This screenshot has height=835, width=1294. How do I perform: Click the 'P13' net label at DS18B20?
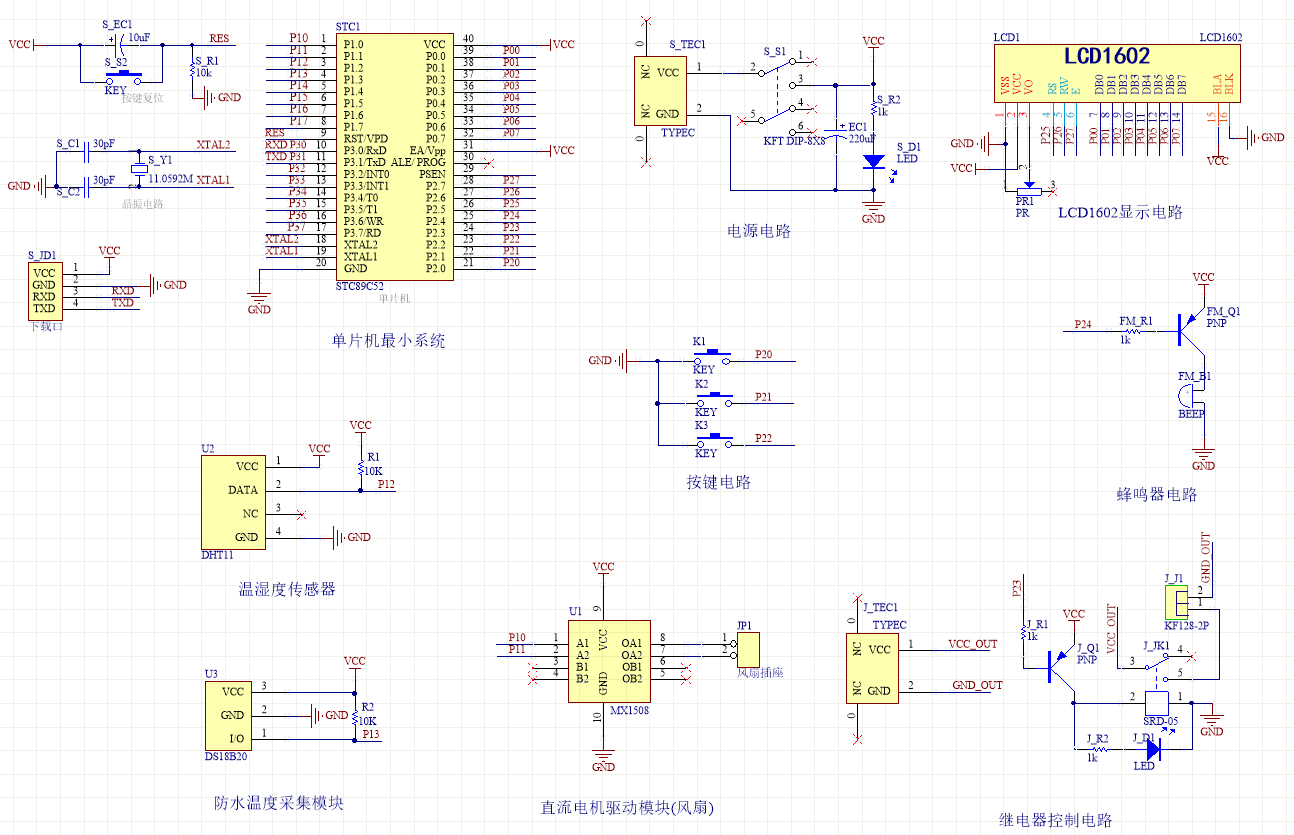pyautogui.click(x=371, y=734)
